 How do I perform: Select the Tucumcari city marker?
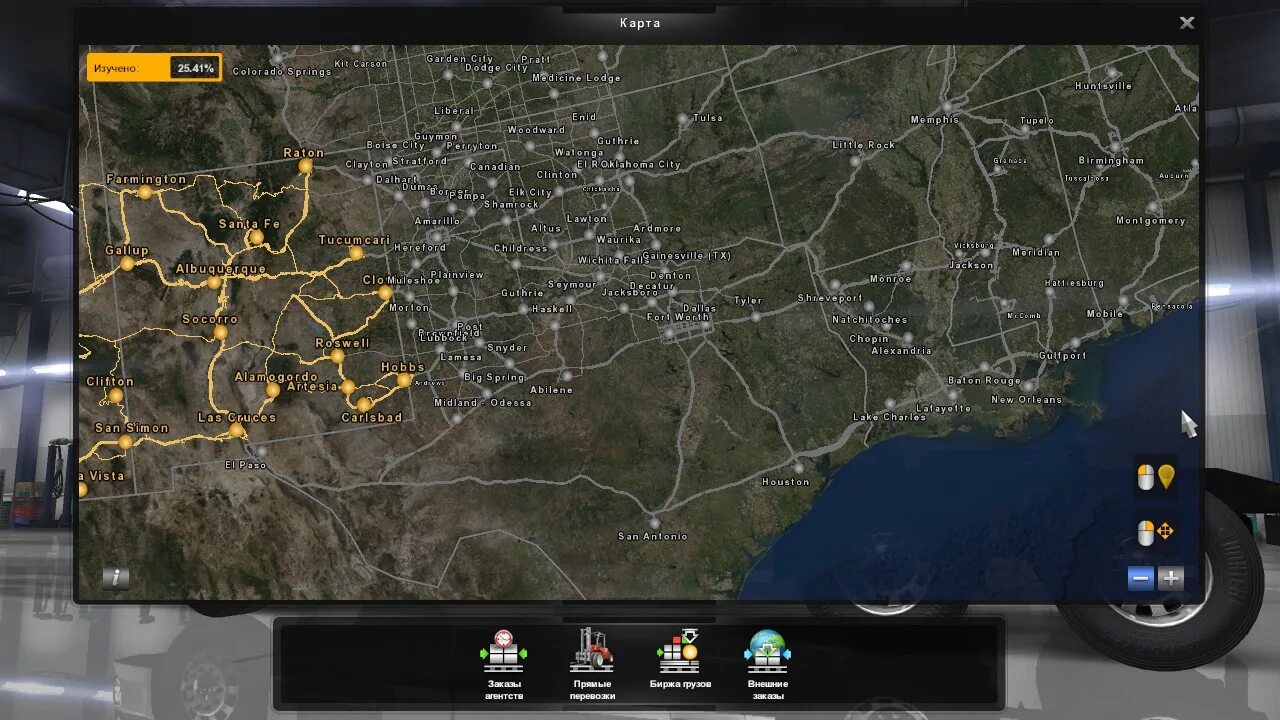click(356, 253)
